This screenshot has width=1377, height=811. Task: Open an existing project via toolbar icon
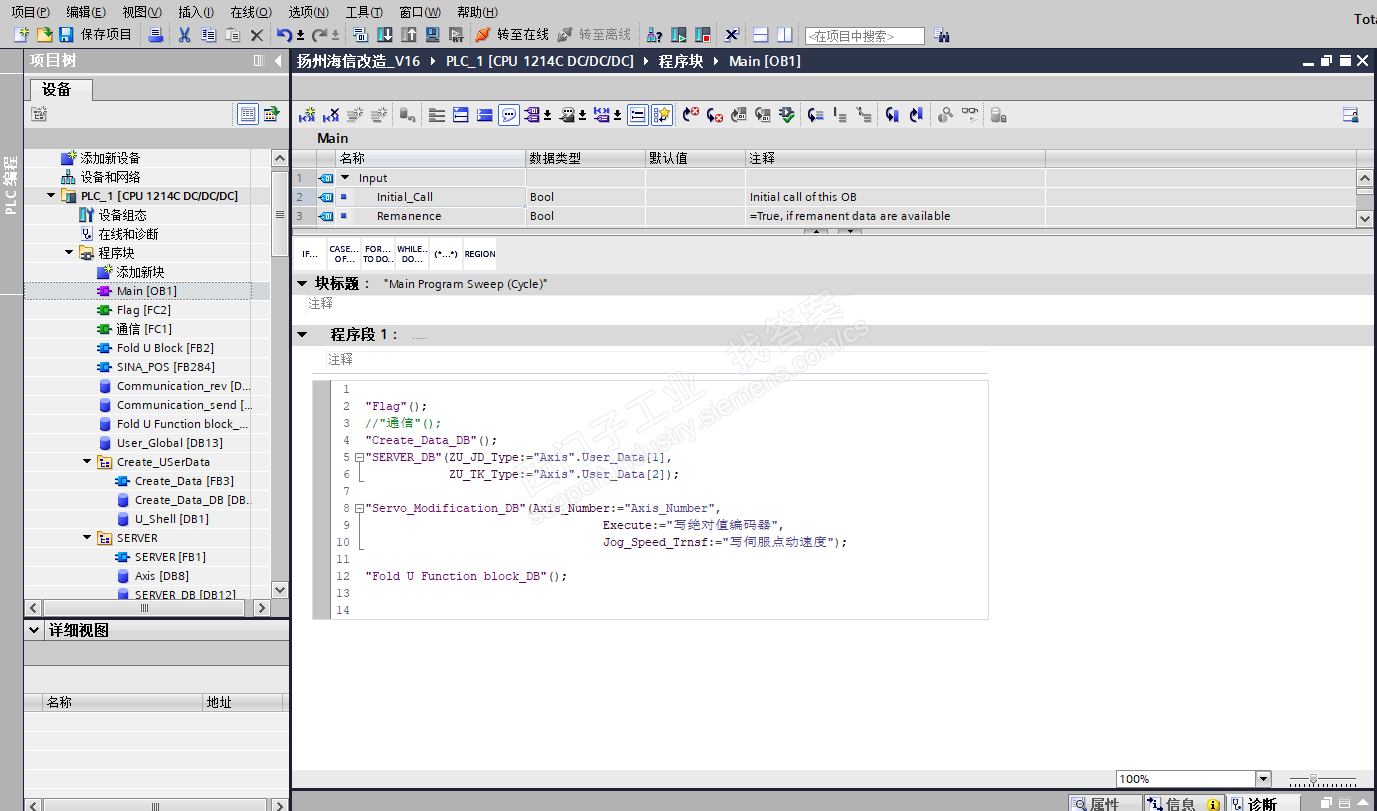tap(44, 35)
